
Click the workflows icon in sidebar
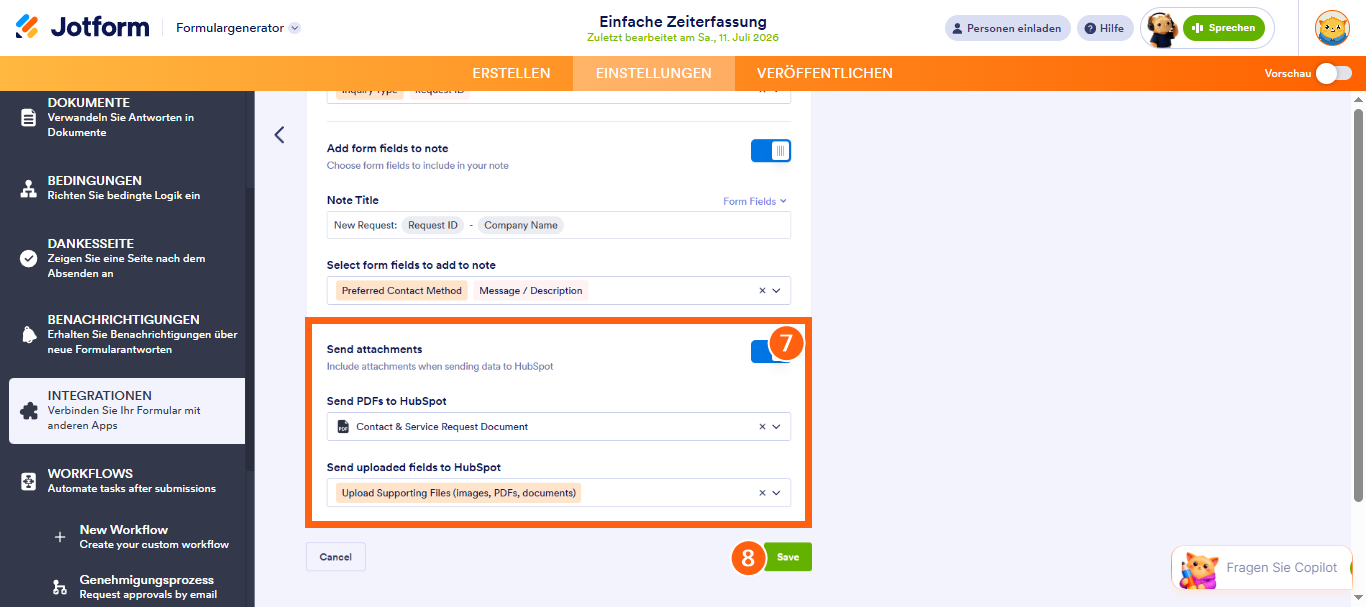pyautogui.click(x=28, y=481)
